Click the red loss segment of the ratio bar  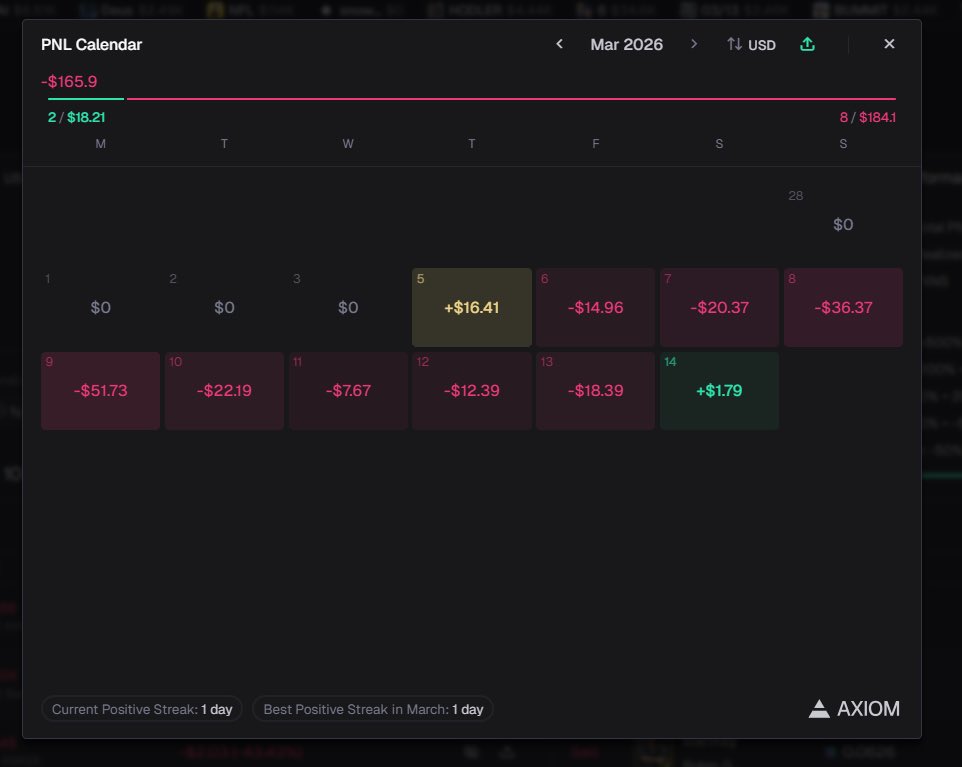click(511, 98)
